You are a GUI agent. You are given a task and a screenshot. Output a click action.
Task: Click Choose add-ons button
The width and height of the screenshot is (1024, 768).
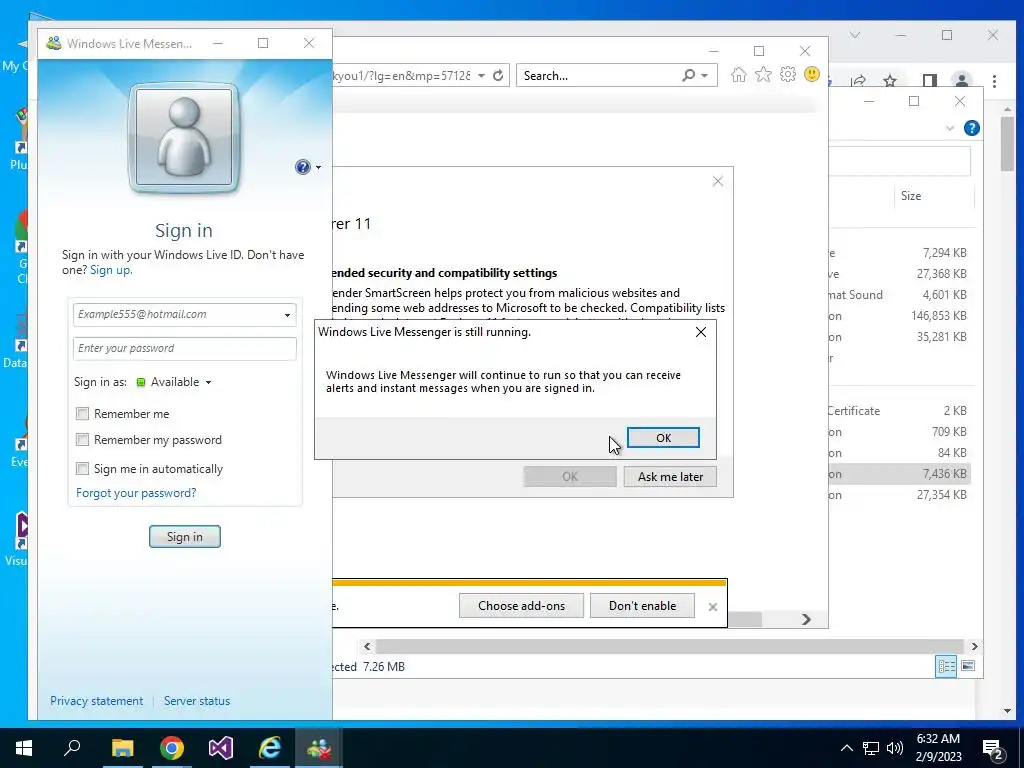(521, 605)
